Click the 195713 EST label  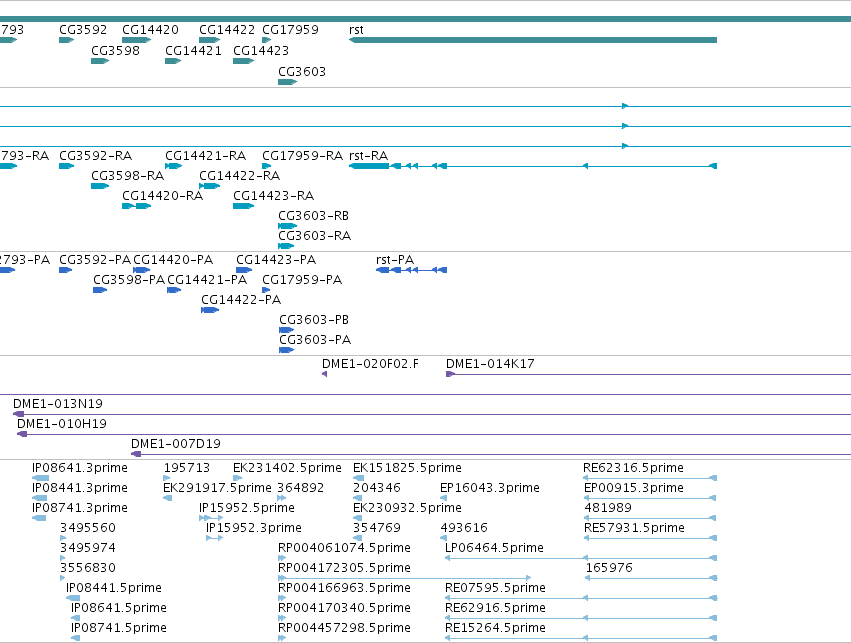pyautogui.click(x=186, y=468)
